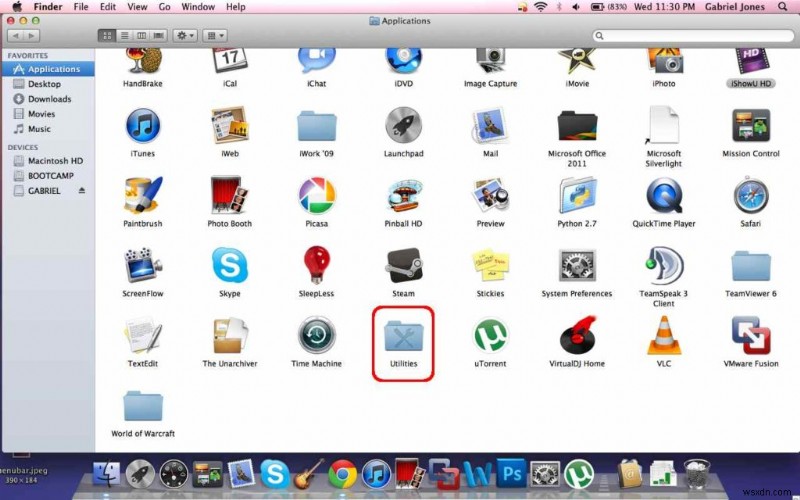This screenshot has width=800, height=500.
Task: Open the item arrangement dropdown
Action: [x=215, y=36]
